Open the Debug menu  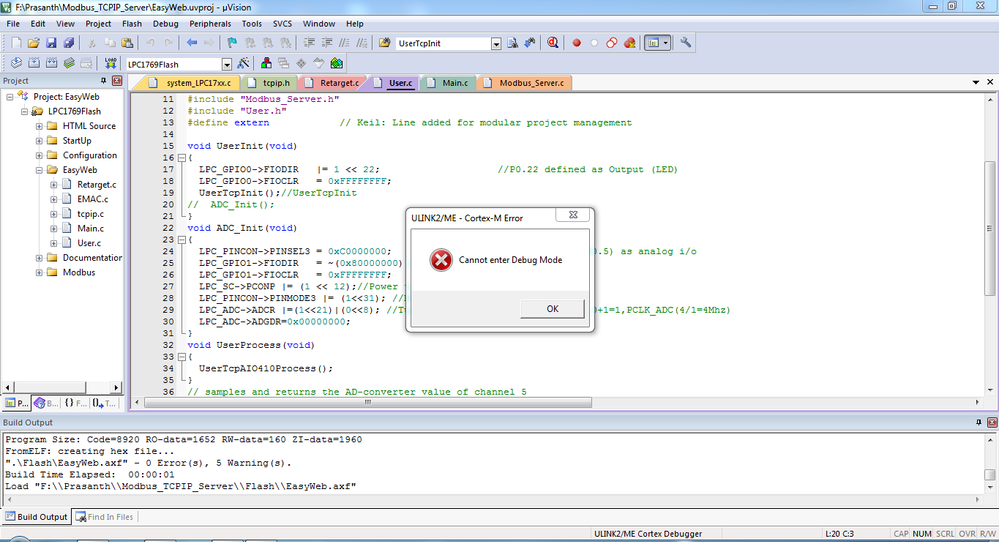pyautogui.click(x=166, y=24)
